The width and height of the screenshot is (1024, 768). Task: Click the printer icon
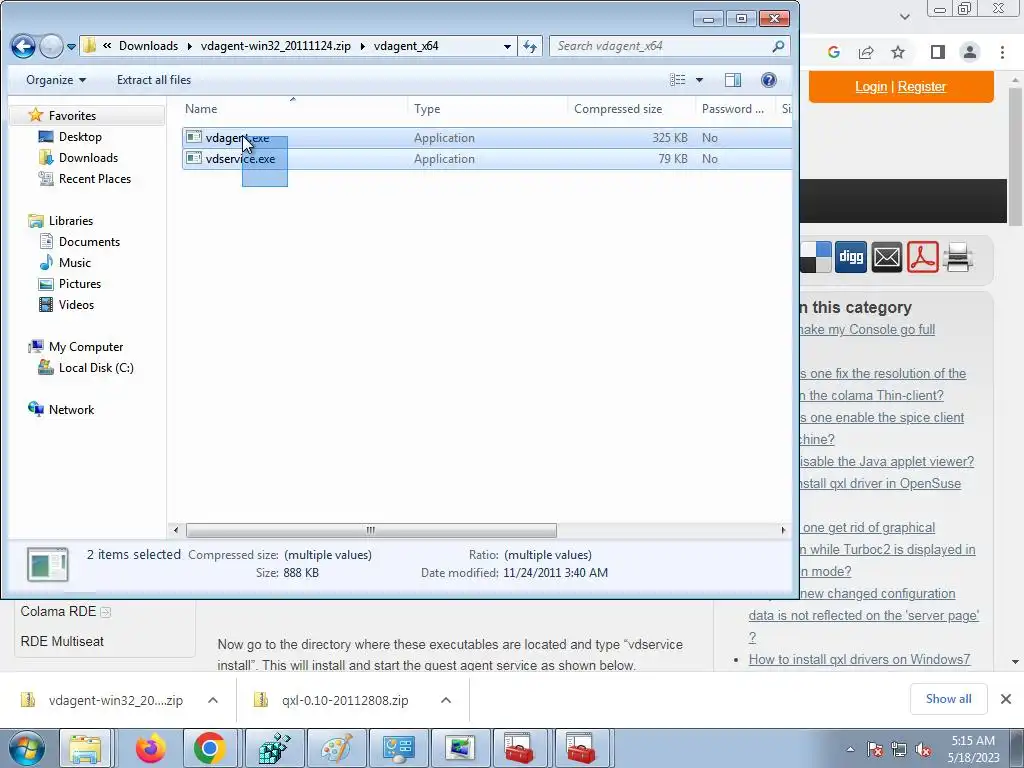[x=958, y=257]
